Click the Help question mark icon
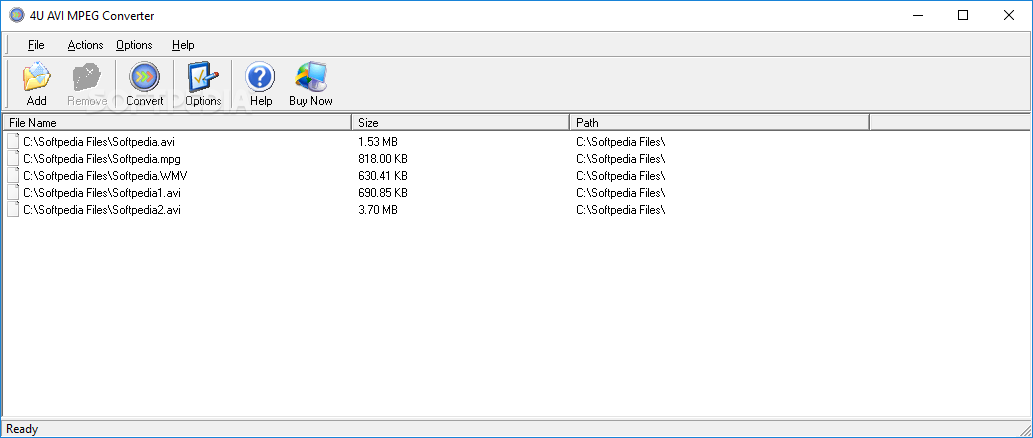Screen dimensions: 1033x438 pyautogui.click(x=261, y=77)
